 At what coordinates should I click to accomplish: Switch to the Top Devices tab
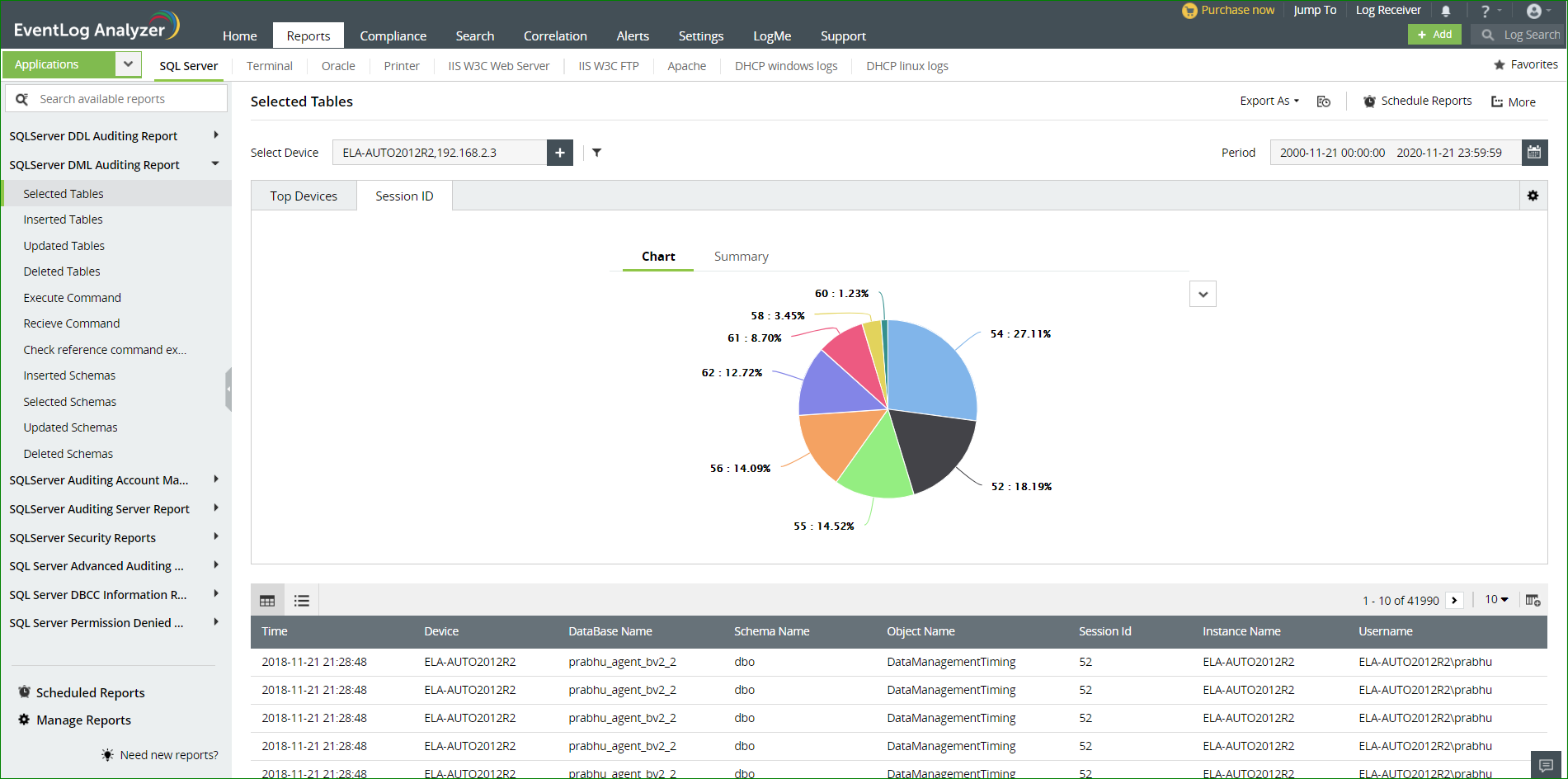(x=304, y=196)
